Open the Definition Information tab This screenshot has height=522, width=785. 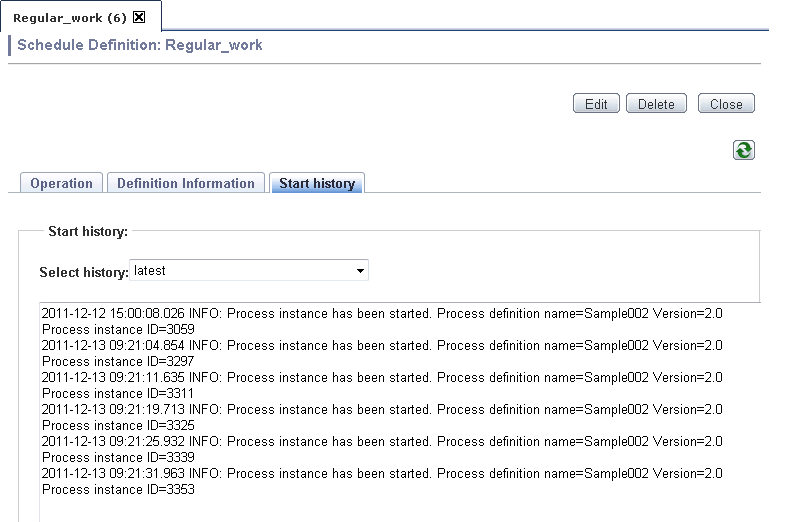pos(186,183)
